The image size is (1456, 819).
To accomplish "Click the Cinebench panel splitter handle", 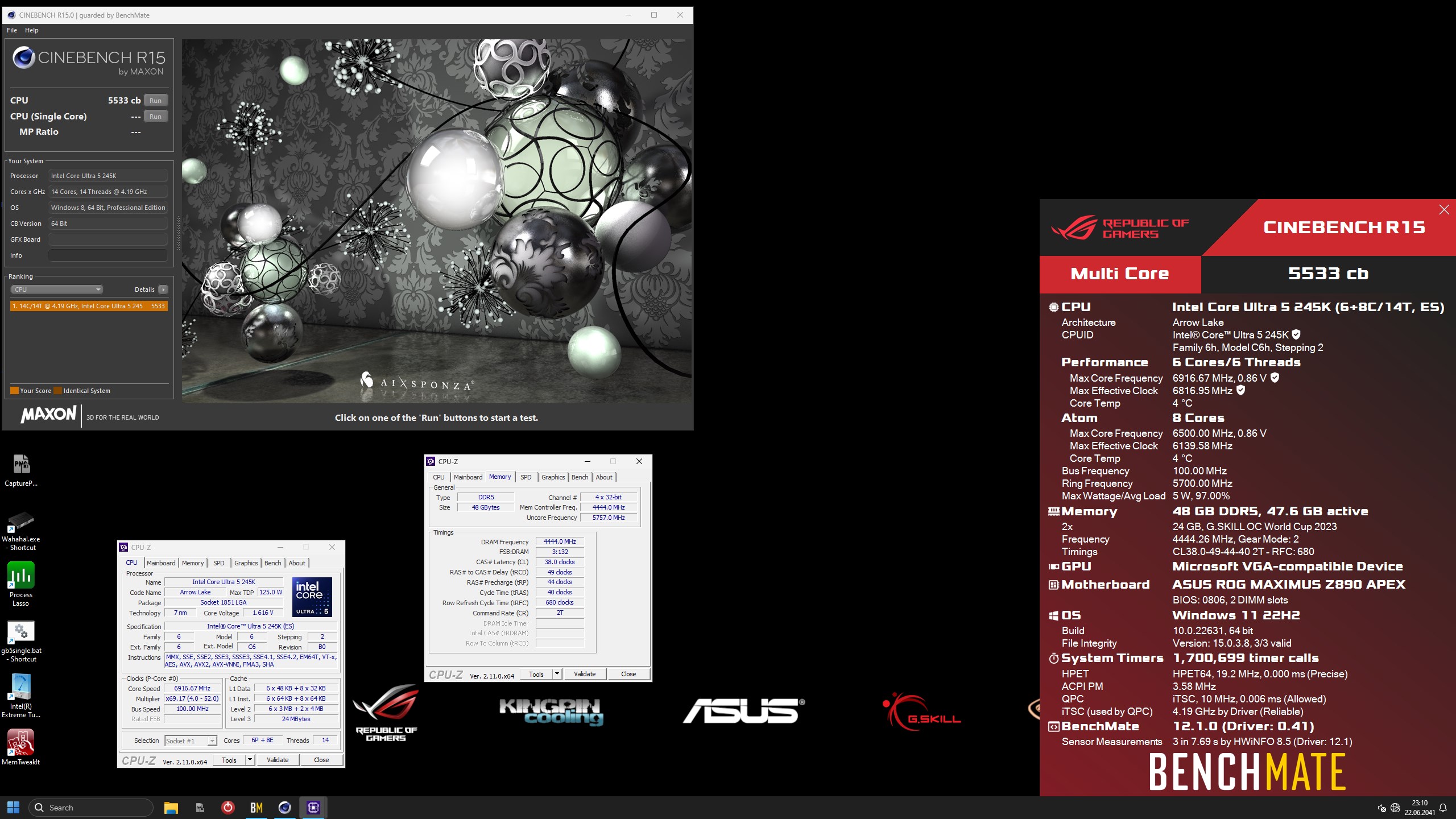I will tap(179, 233).
